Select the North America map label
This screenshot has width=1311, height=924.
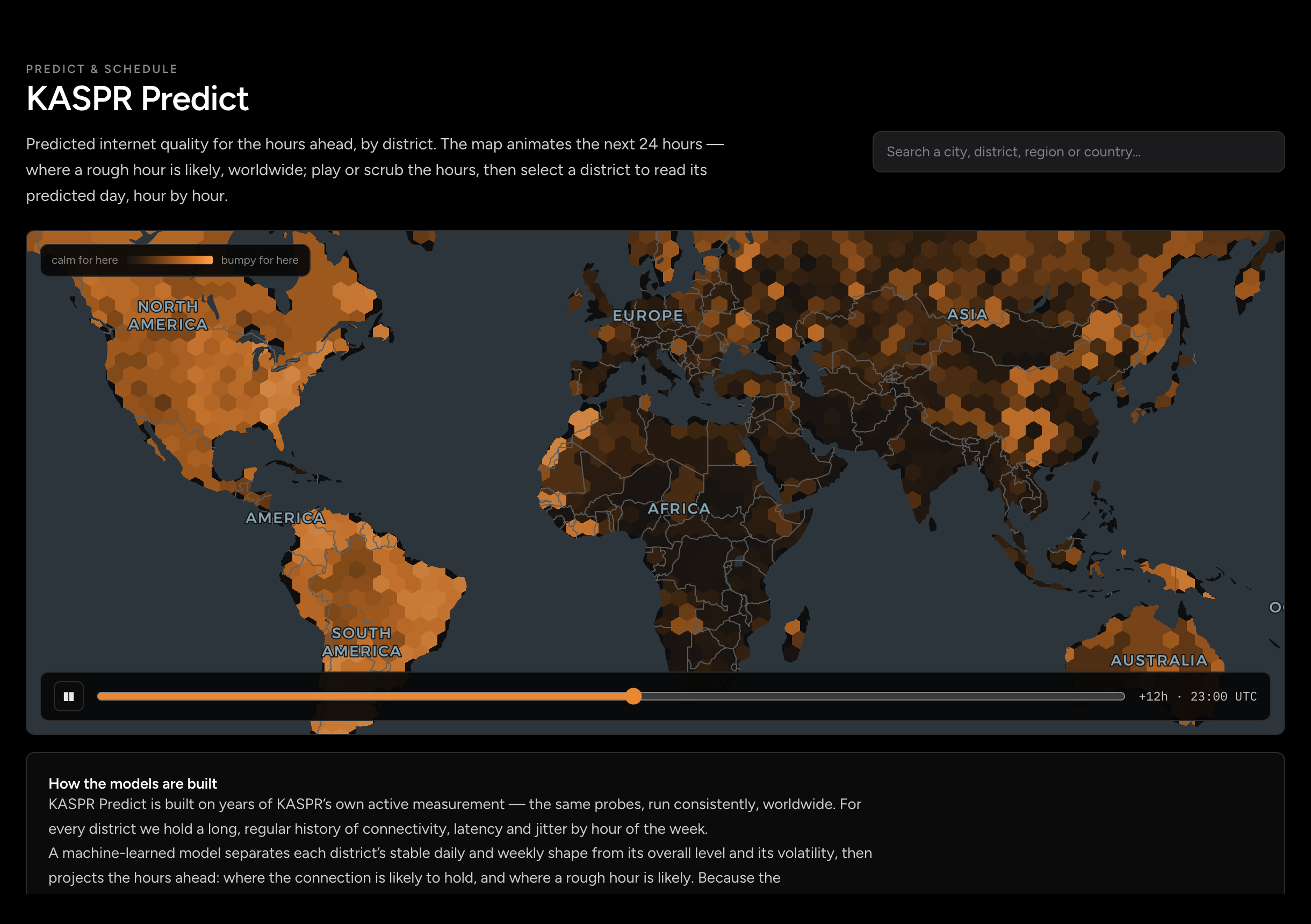[x=168, y=315]
